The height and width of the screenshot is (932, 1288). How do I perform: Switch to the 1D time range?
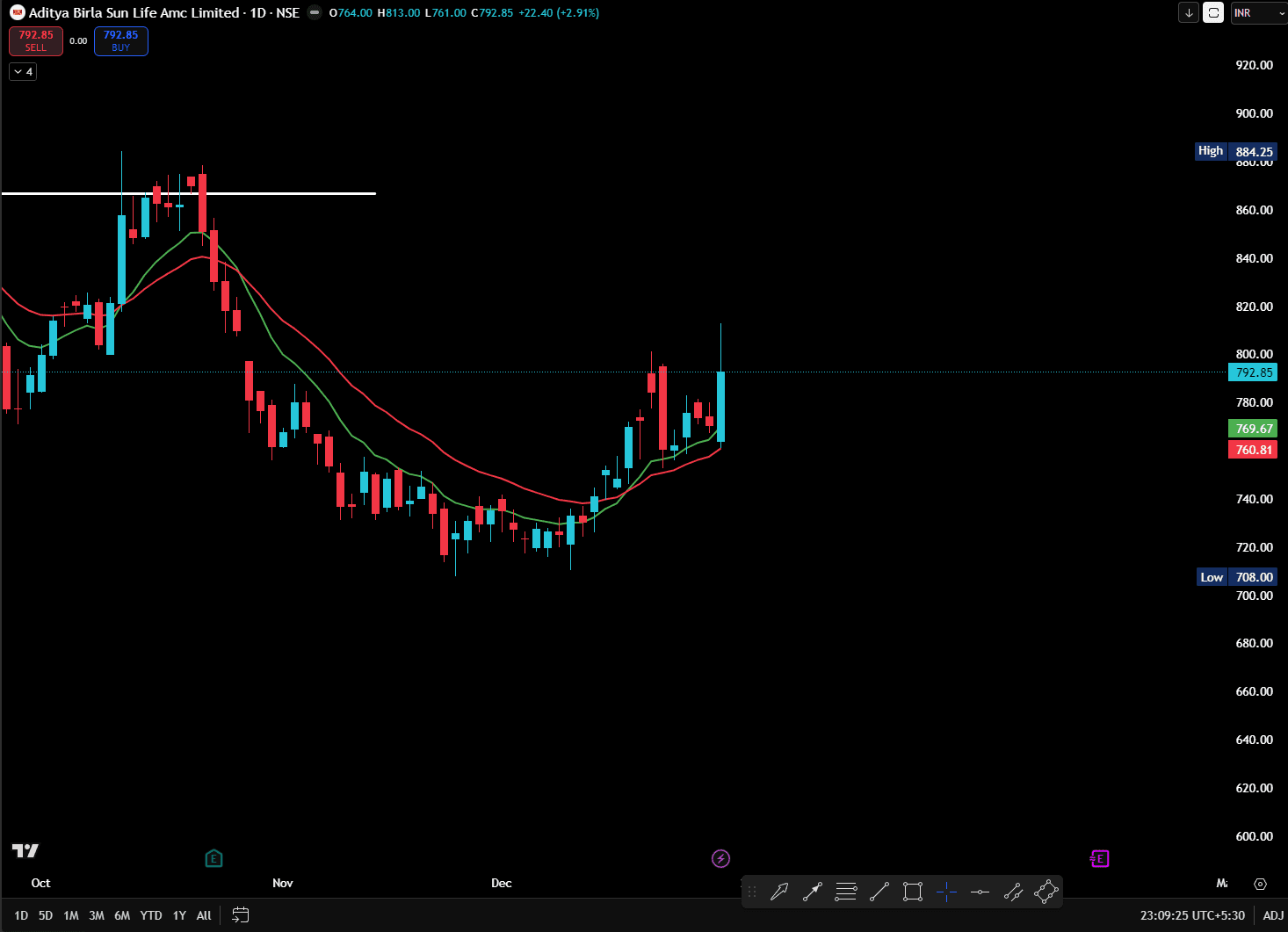pos(21,915)
